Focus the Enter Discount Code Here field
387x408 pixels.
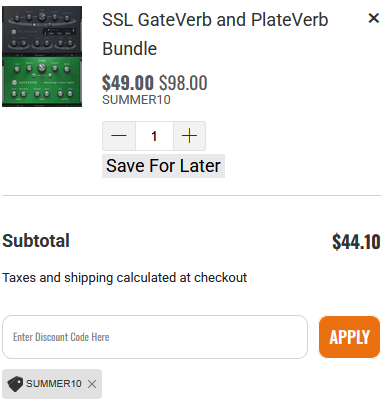point(155,337)
